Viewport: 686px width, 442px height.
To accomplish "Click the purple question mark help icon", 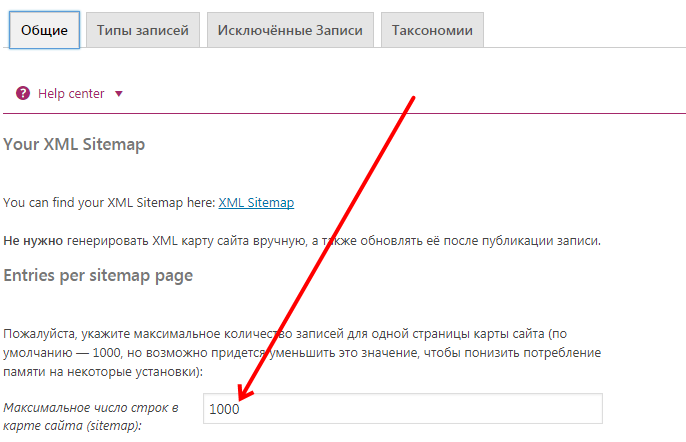I will click(23, 93).
